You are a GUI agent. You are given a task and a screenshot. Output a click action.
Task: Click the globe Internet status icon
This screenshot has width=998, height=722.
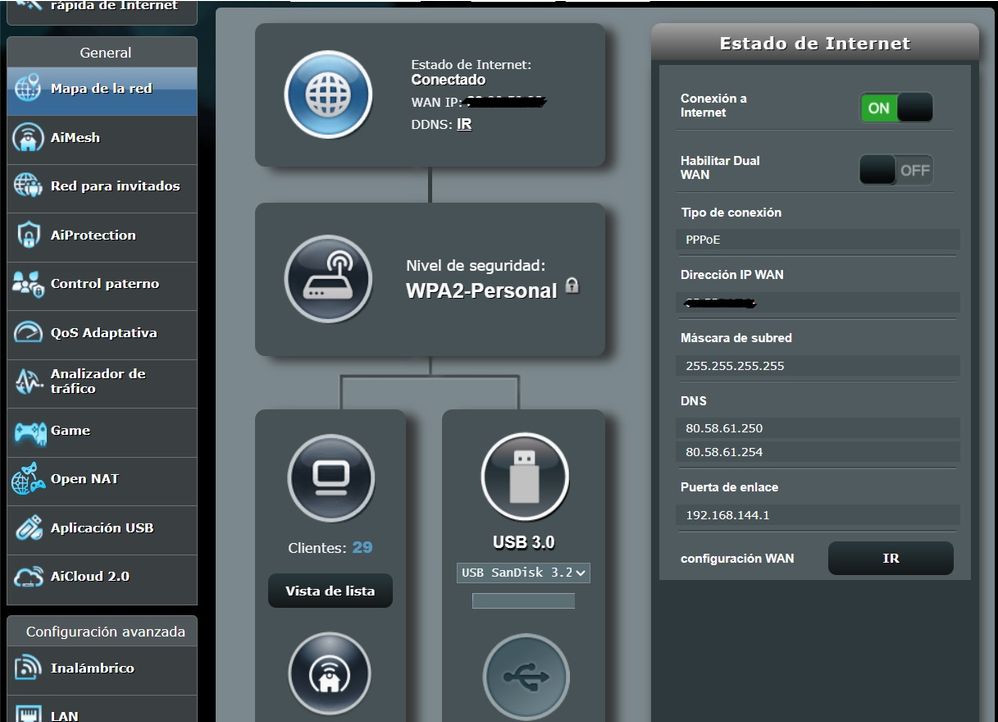(328, 94)
